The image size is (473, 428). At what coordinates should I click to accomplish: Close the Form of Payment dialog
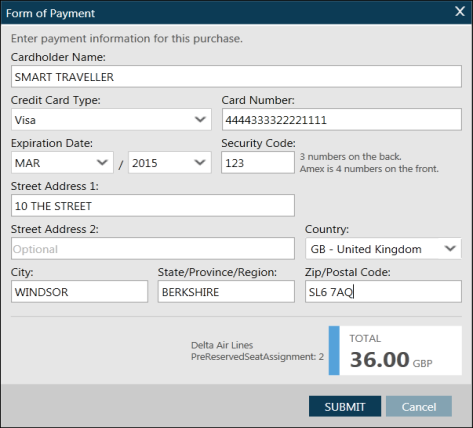460,12
